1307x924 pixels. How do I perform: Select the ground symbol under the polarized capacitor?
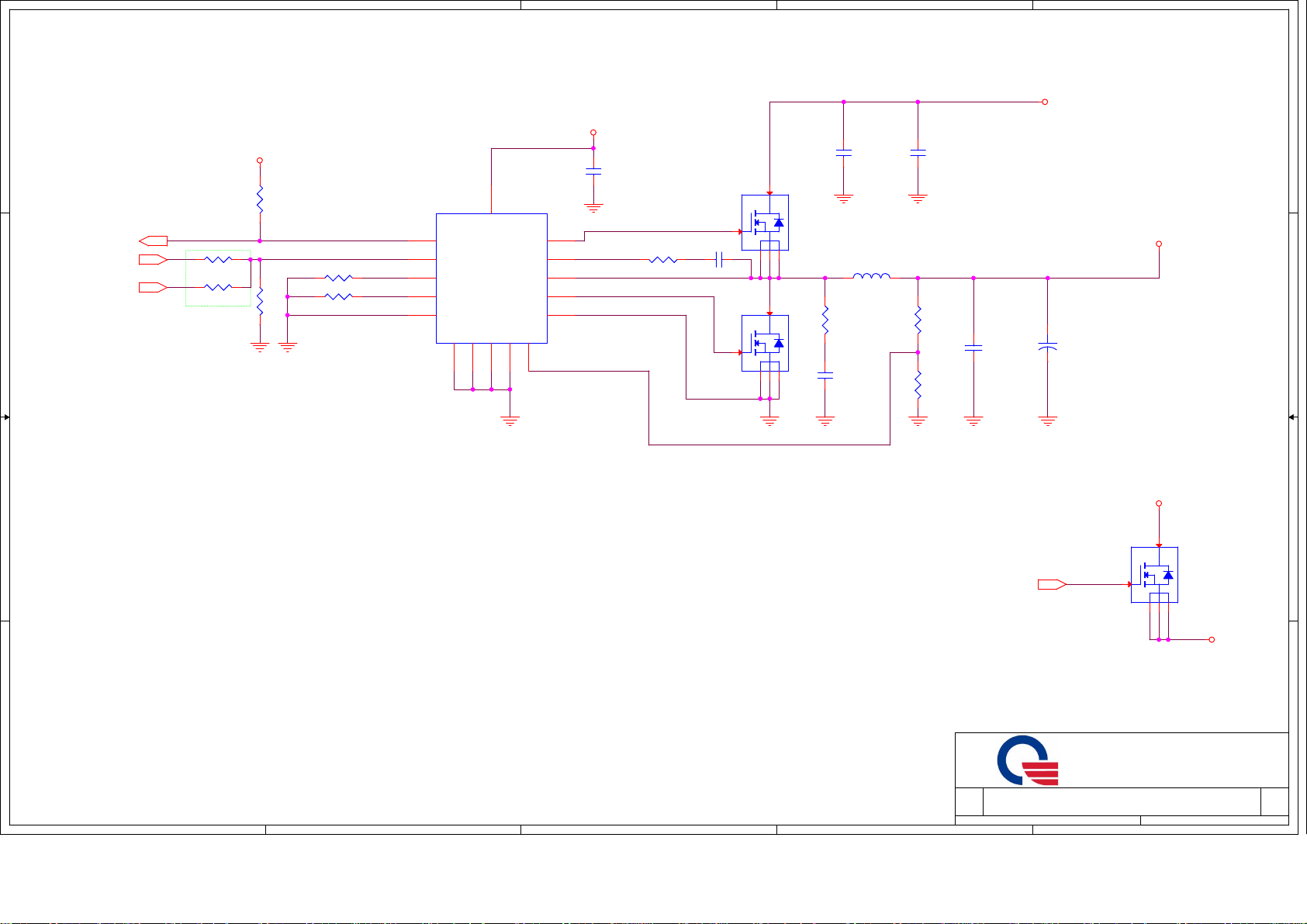click(x=1047, y=422)
